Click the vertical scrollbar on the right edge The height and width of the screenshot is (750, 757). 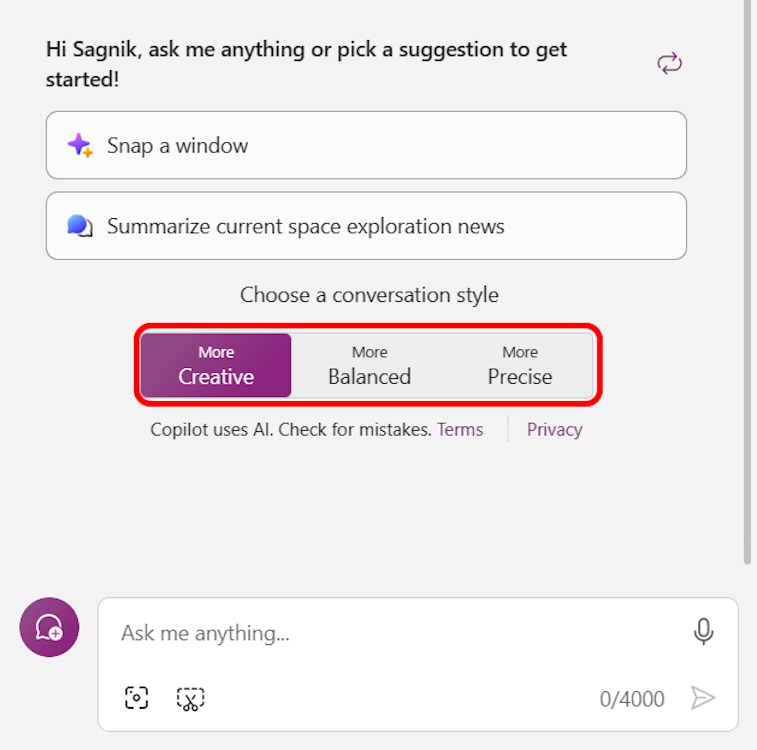tap(748, 280)
